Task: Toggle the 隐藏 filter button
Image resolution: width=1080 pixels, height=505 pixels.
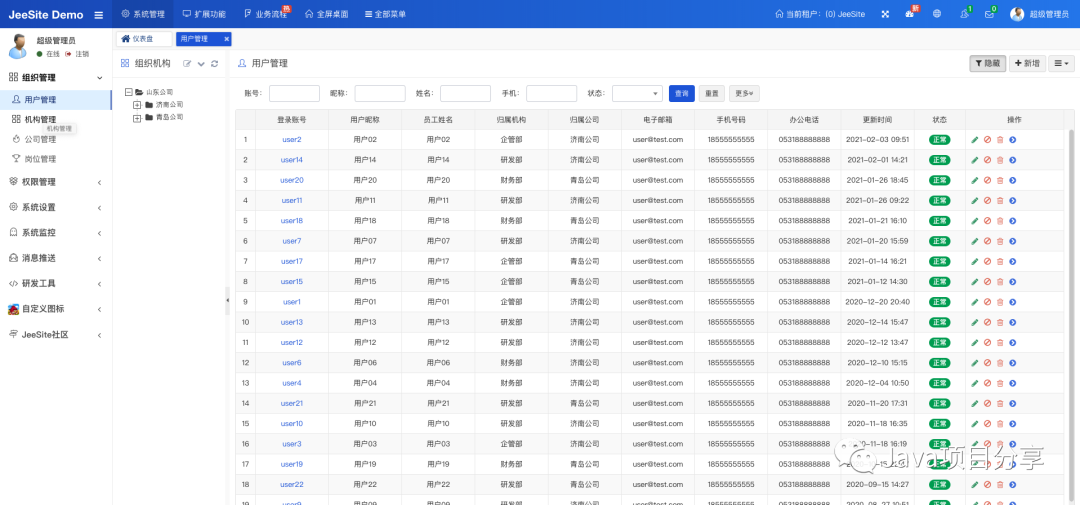Action: (987, 63)
